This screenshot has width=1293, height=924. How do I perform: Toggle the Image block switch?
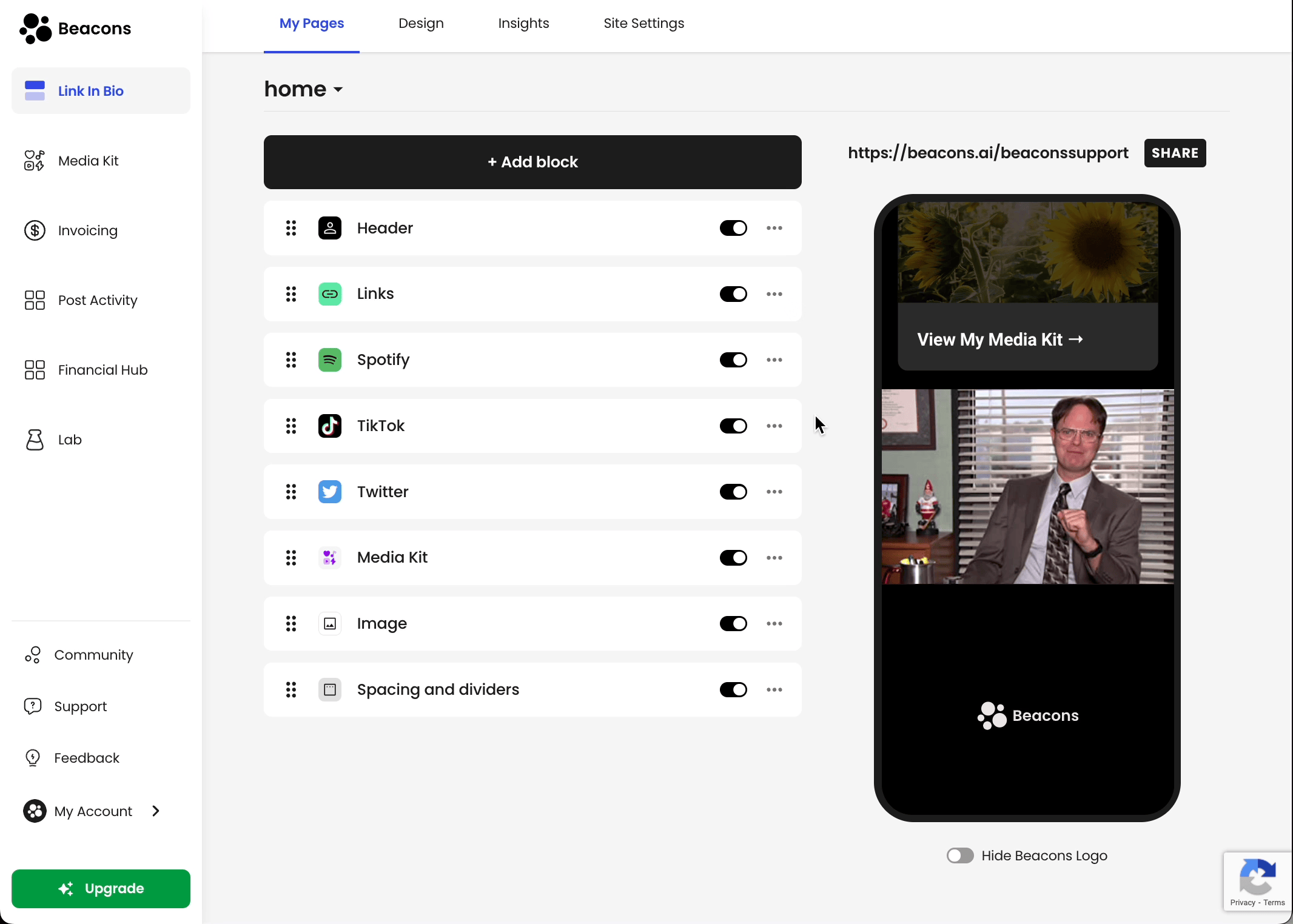pyautogui.click(x=733, y=624)
